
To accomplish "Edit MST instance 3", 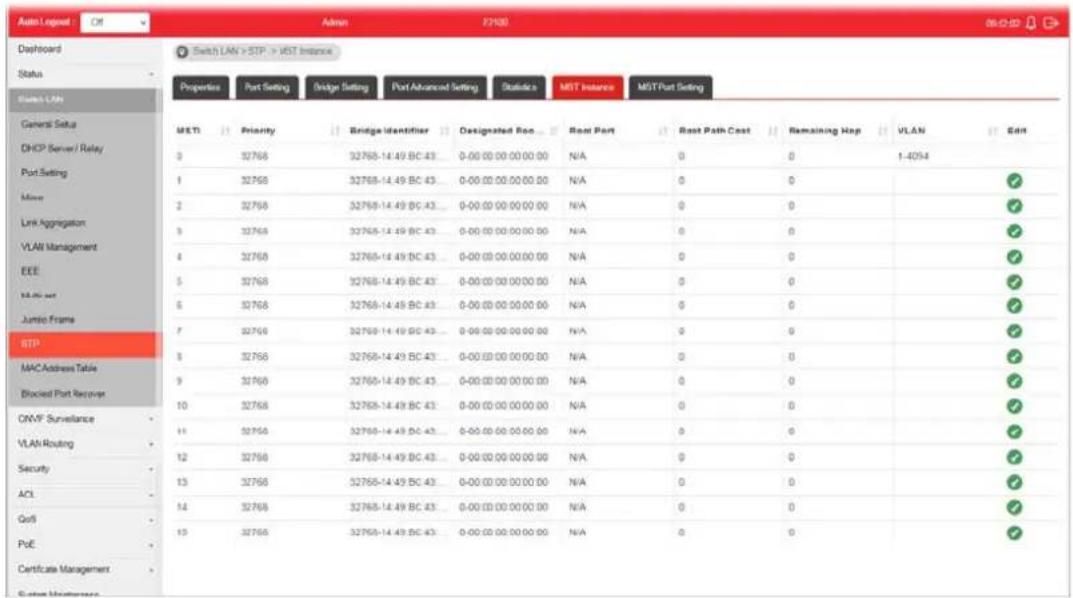I will [1014, 231].
